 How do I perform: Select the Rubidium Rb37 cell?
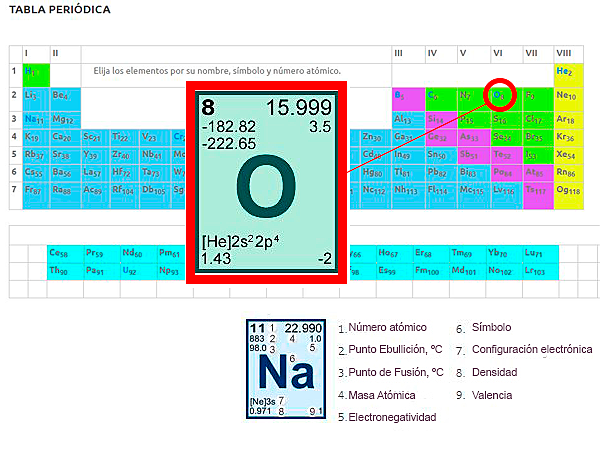pos(36,156)
